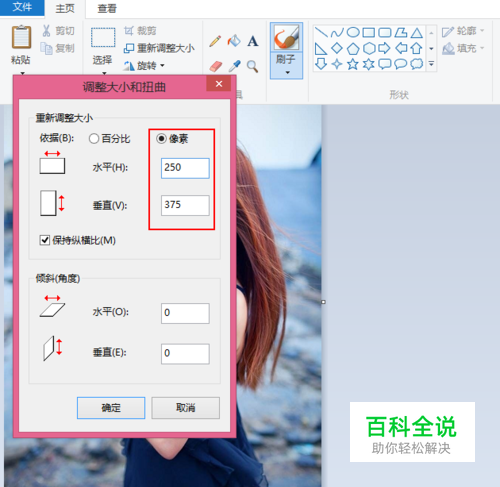Image resolution: width=500 pixels, height=487 pixels.
Task: Select the Fill bucket tool
Action: [x=234, y=41]
